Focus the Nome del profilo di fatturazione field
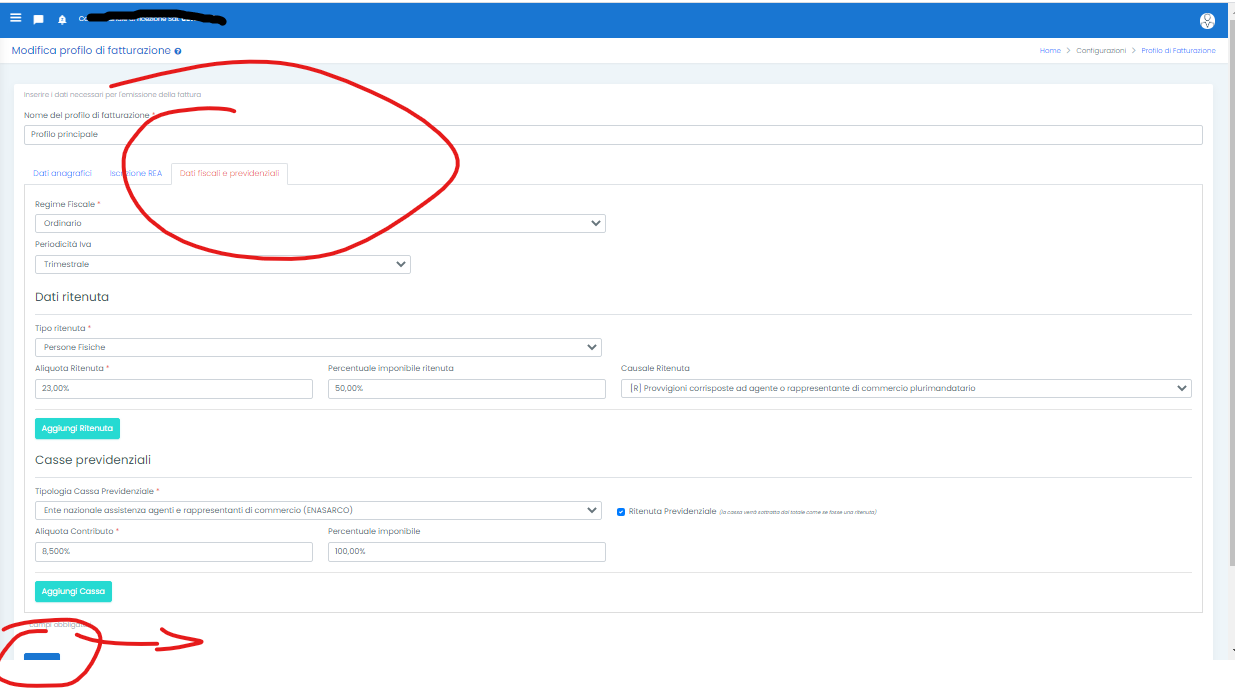Viewport: 1235px width, 689px height. (x=613, y=135)
